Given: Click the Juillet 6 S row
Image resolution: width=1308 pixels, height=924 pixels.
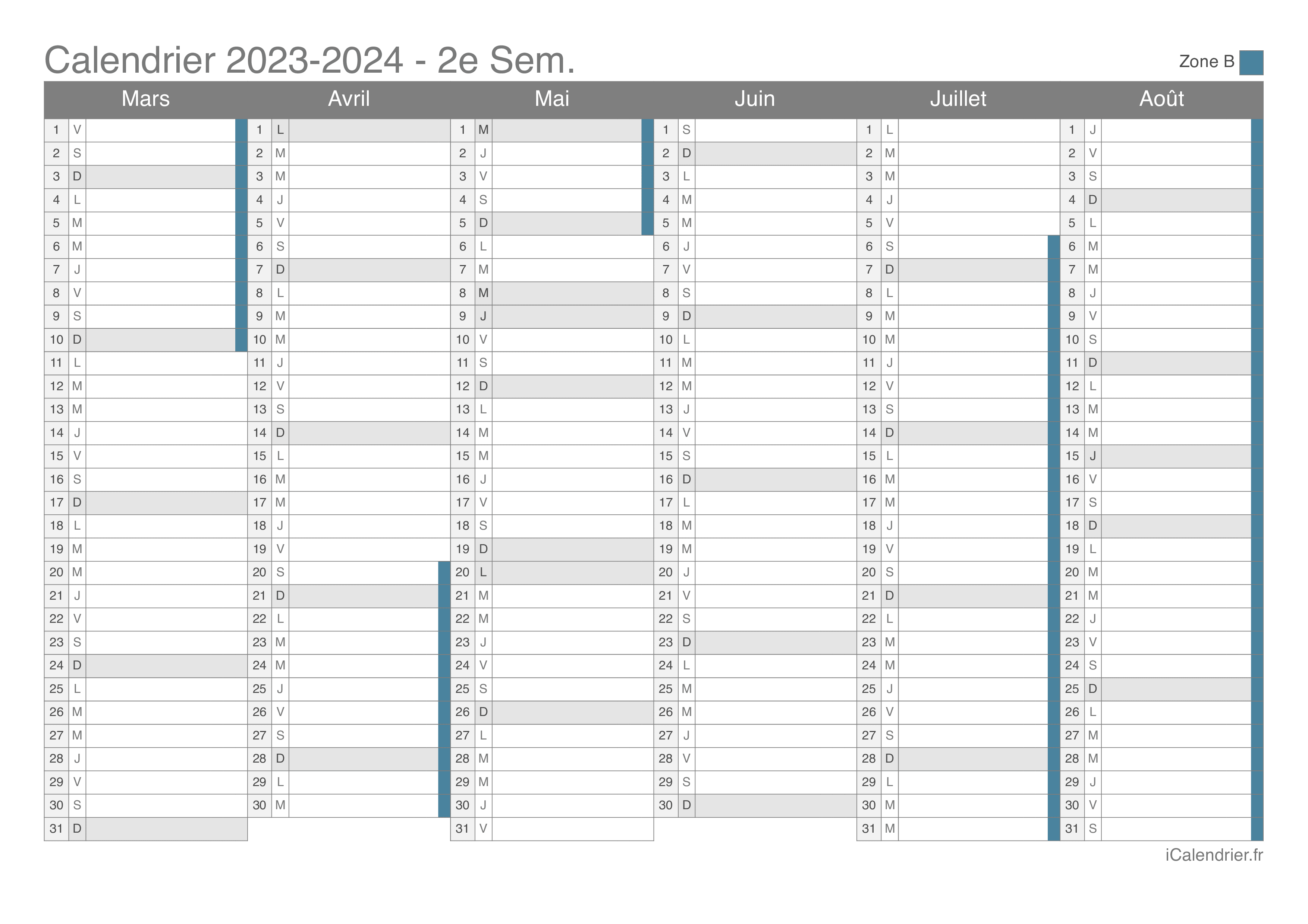Looking at the screenshot, I should [x=958, y=246].
